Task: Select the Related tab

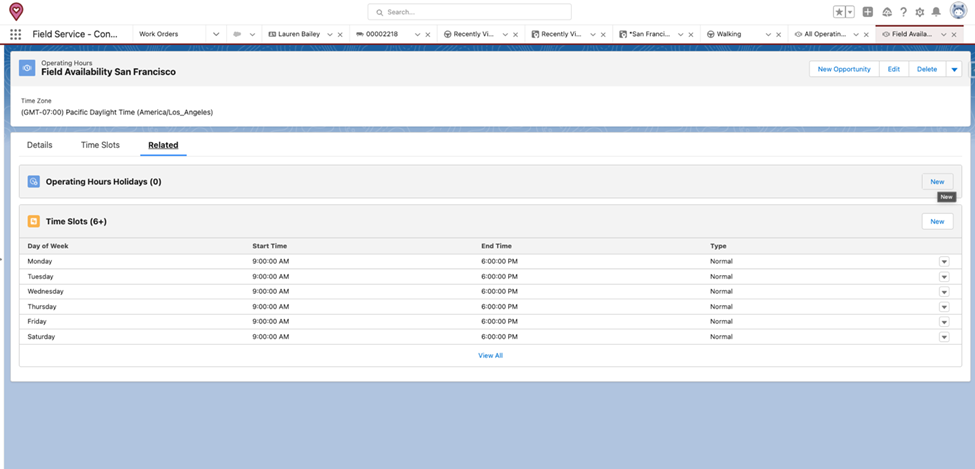Action: click(163, 146)
